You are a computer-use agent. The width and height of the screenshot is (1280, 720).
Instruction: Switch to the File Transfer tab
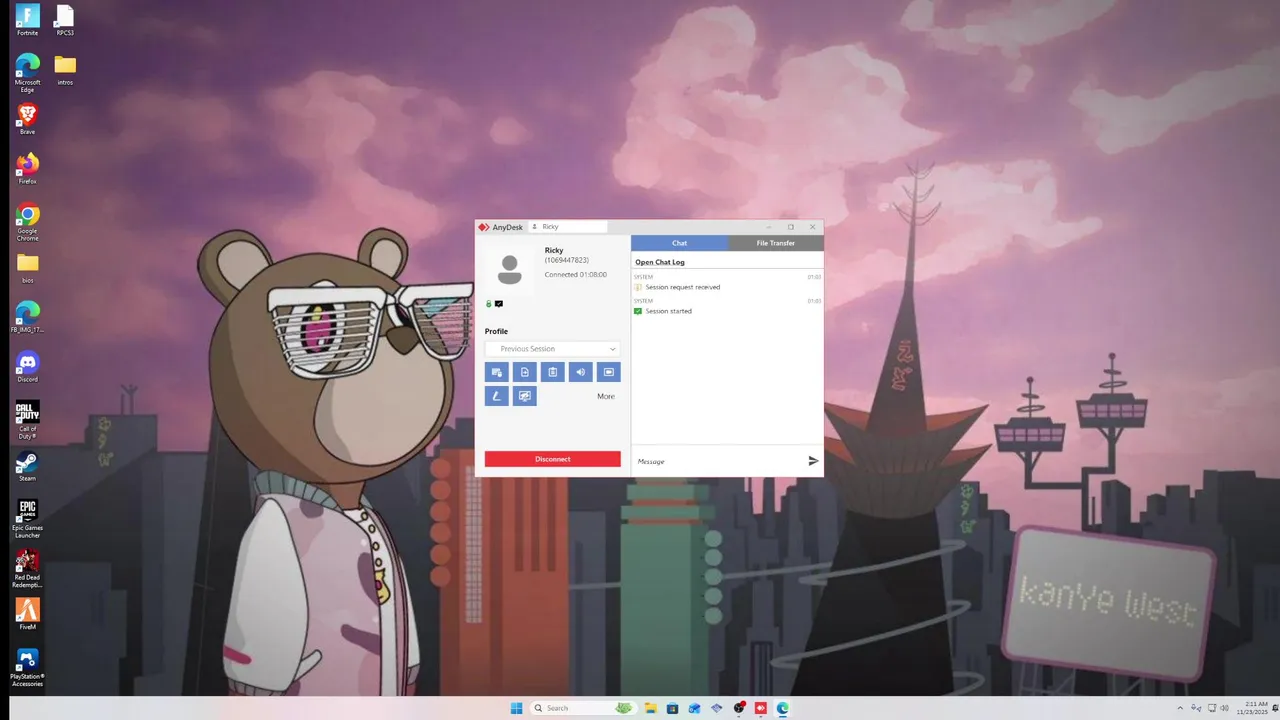776,243
